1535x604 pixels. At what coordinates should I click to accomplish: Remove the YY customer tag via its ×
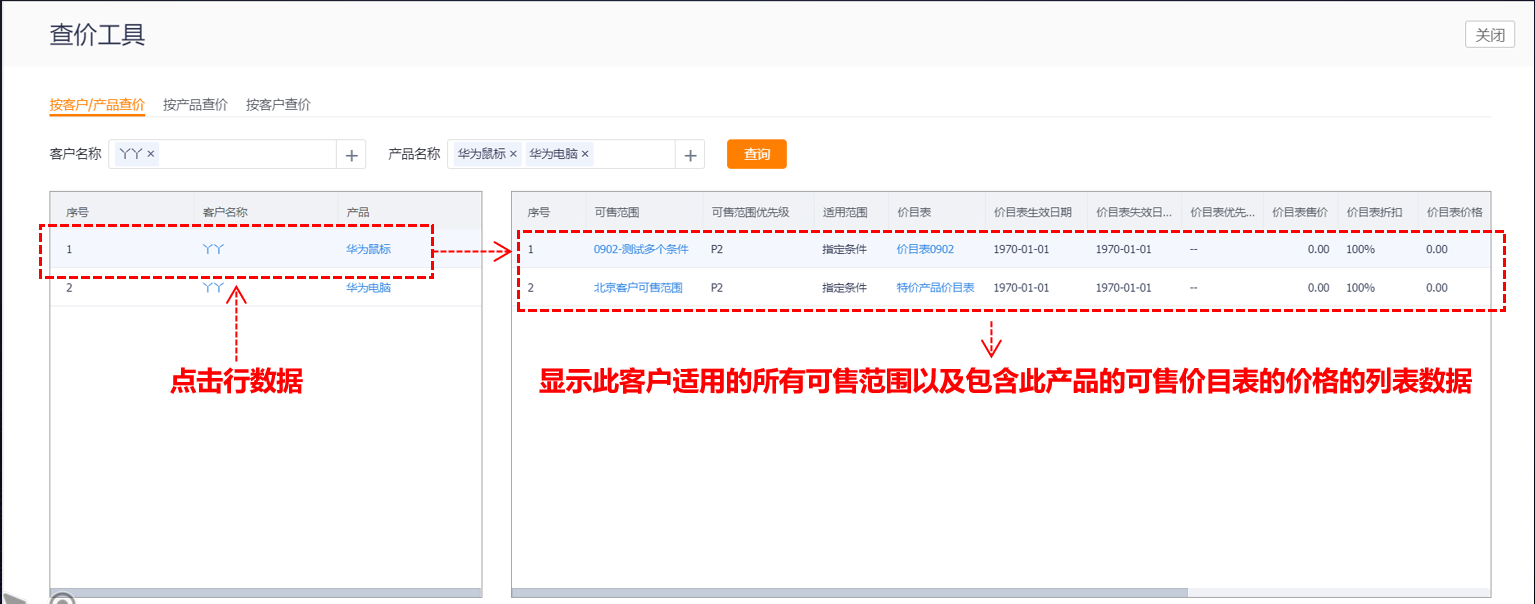(150, 154)
